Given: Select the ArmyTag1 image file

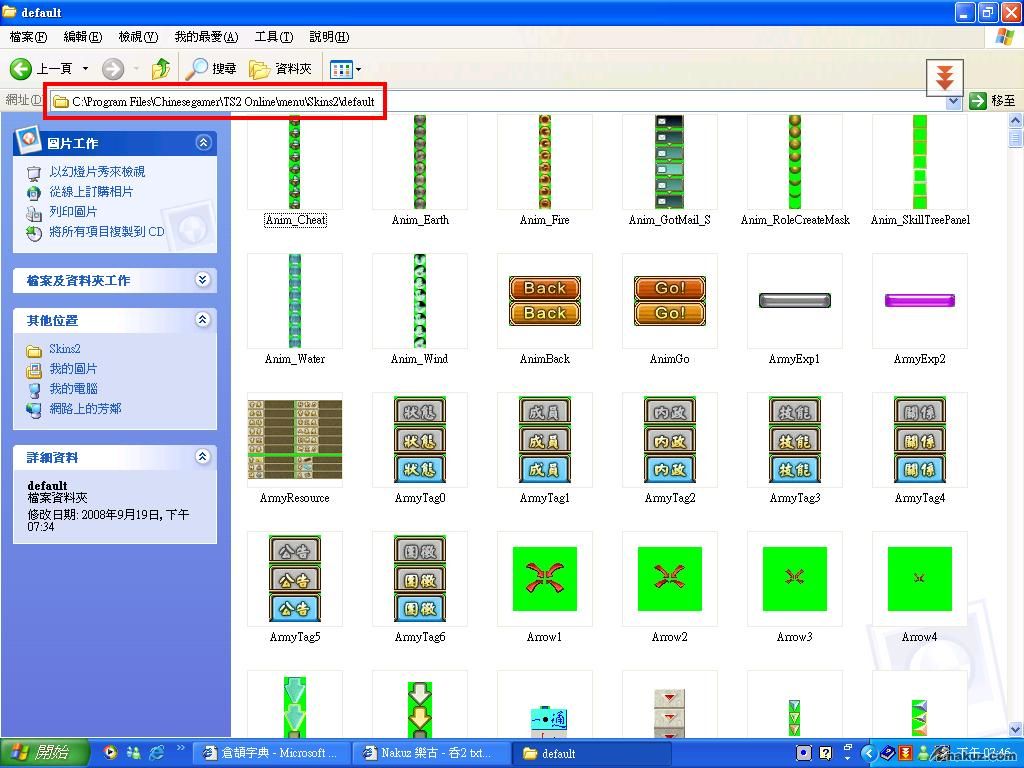Looking at the screenshot, I should click(545, 440).
